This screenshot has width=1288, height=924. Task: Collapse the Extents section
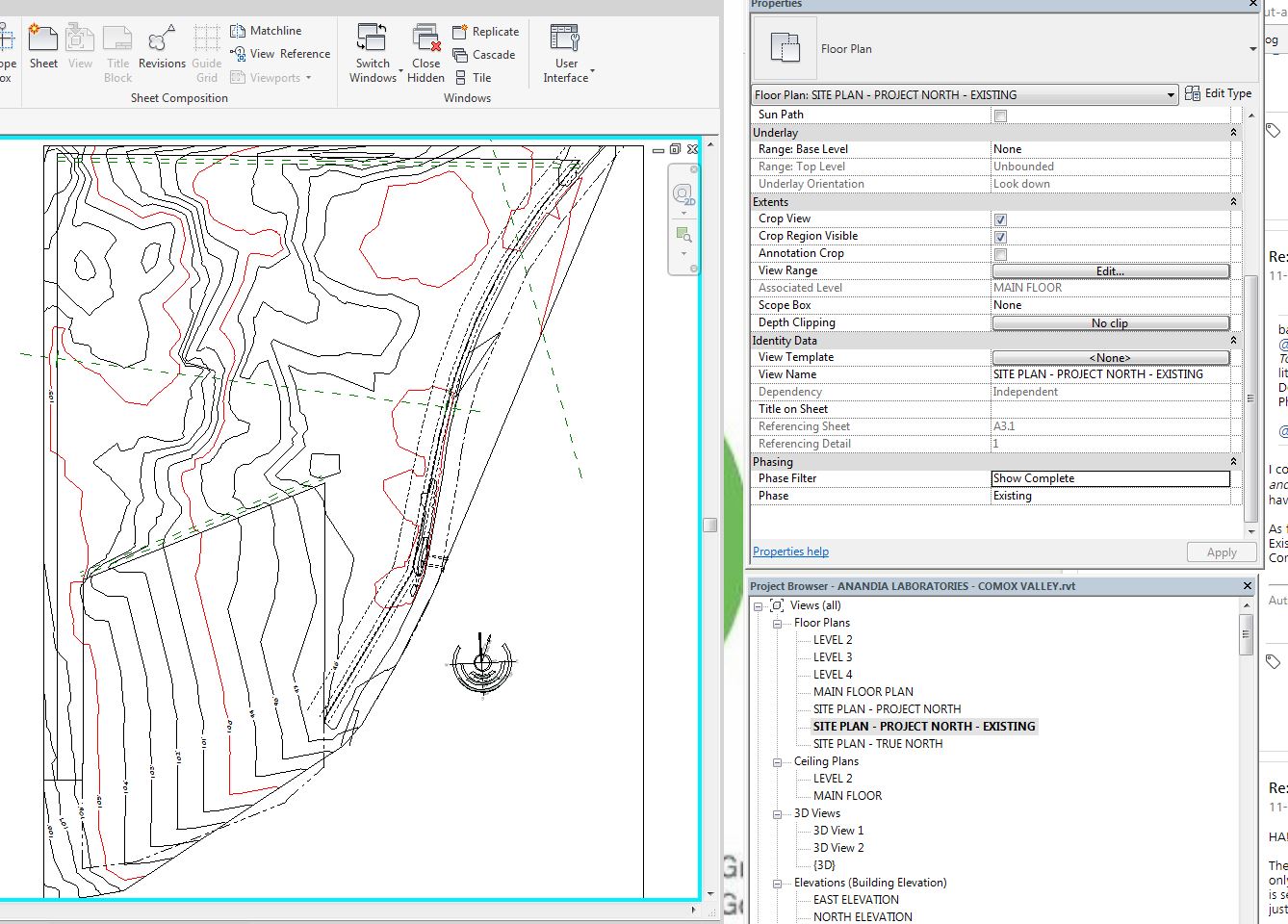tap(1233, 202)
